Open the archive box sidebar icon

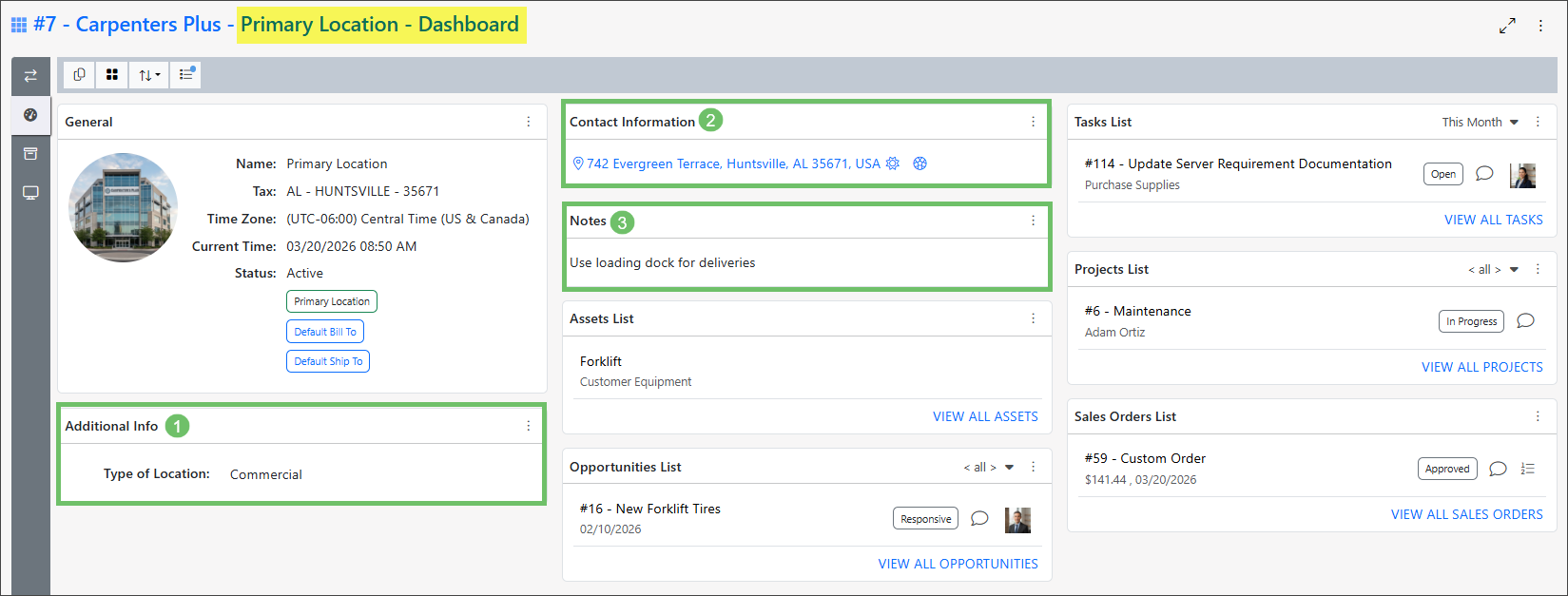pyautogui.click(x=30, y=153)
